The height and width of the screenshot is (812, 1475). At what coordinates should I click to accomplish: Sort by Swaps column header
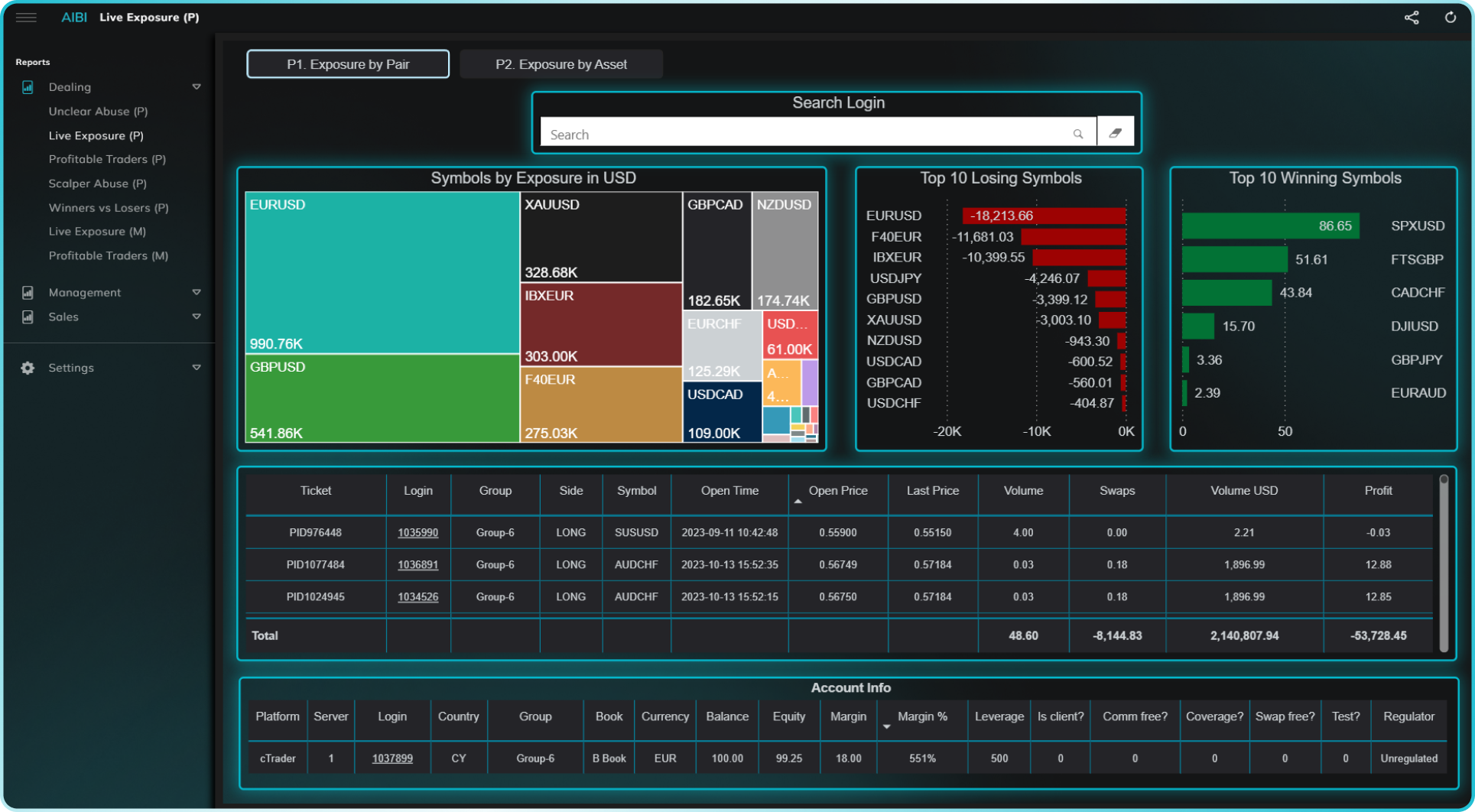click(x=1117, y=491)
